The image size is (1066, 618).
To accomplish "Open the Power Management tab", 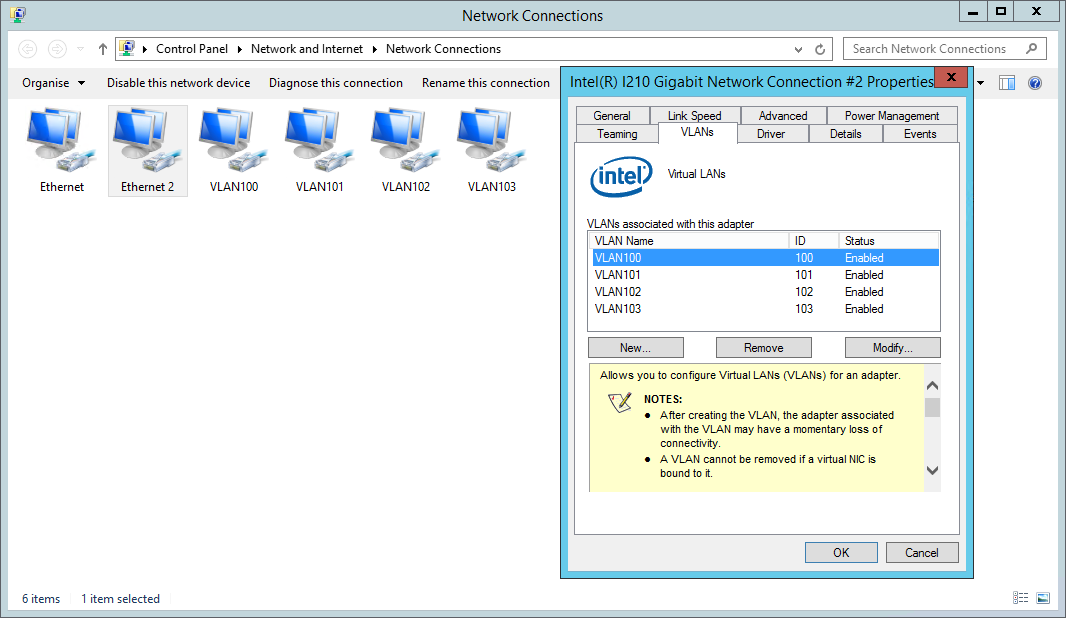I will coord(892,116).
